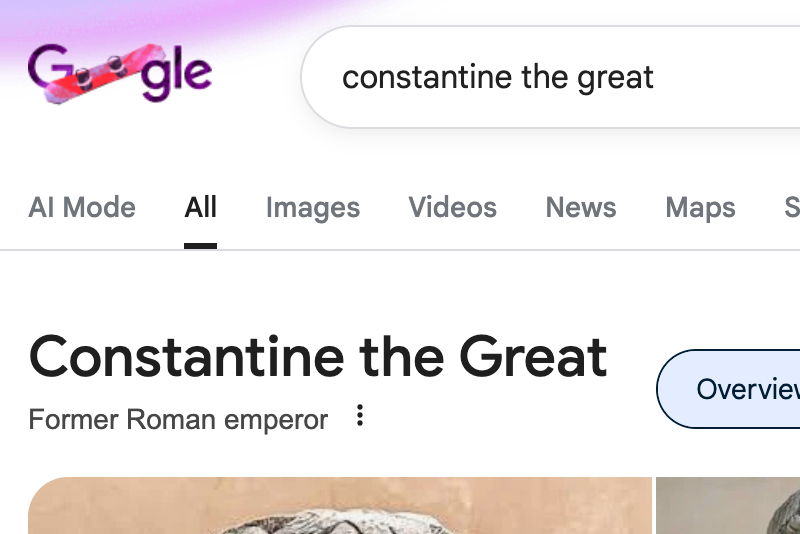800x534 pixels.
Task: Click the Google snowboard doodle logo
Action: tap(120, 73)
